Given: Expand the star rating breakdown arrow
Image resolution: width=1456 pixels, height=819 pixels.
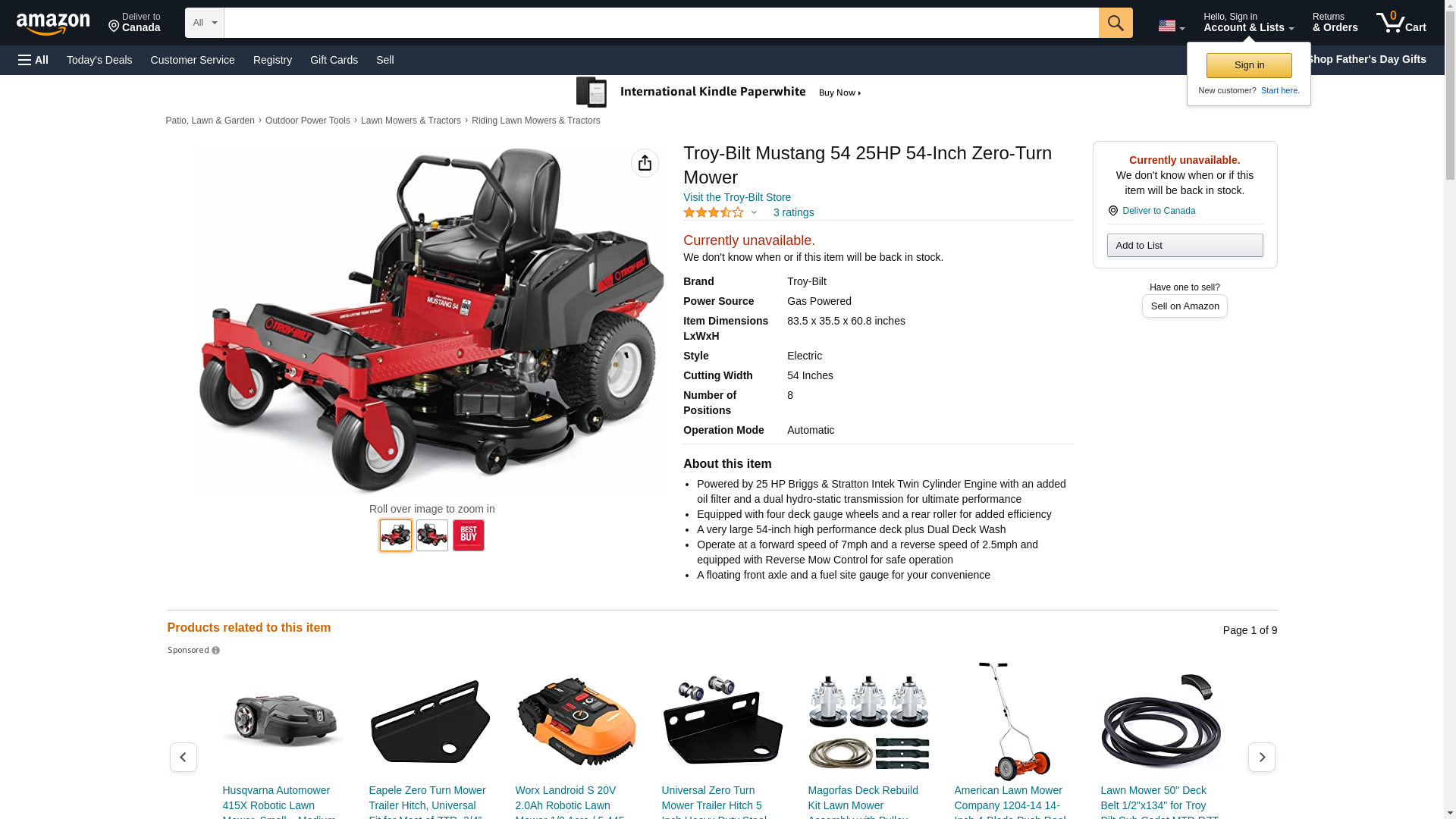Looking at the screenshot, I should coord(754,213).
